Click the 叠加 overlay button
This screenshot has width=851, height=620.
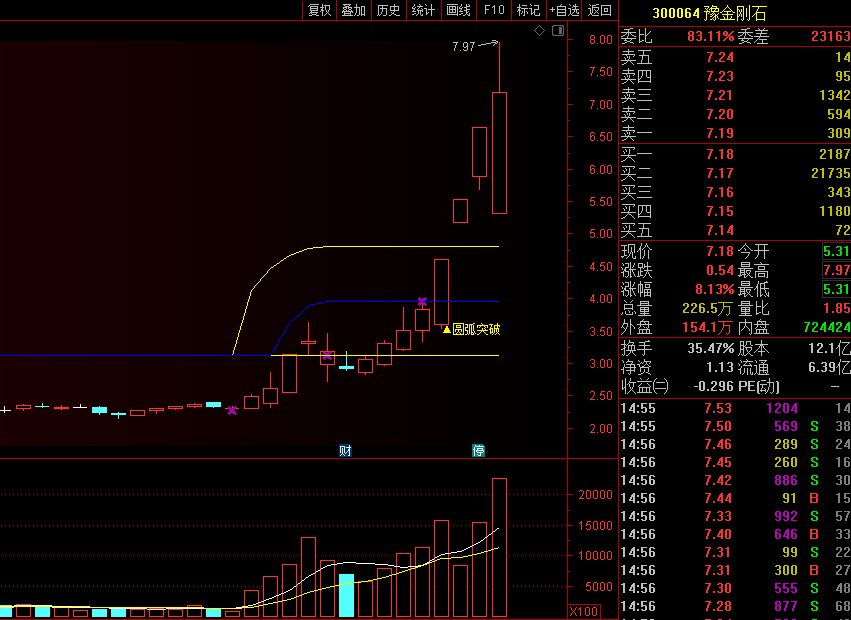(x=353, y=10)
